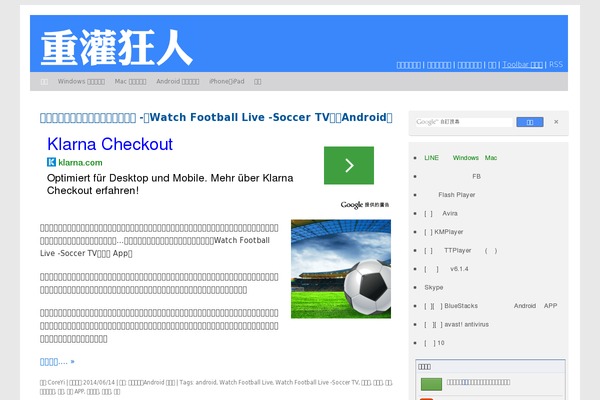Open the RSS feed link
The width and height of the screenshot is (600, 400).
tap(556, 64)
